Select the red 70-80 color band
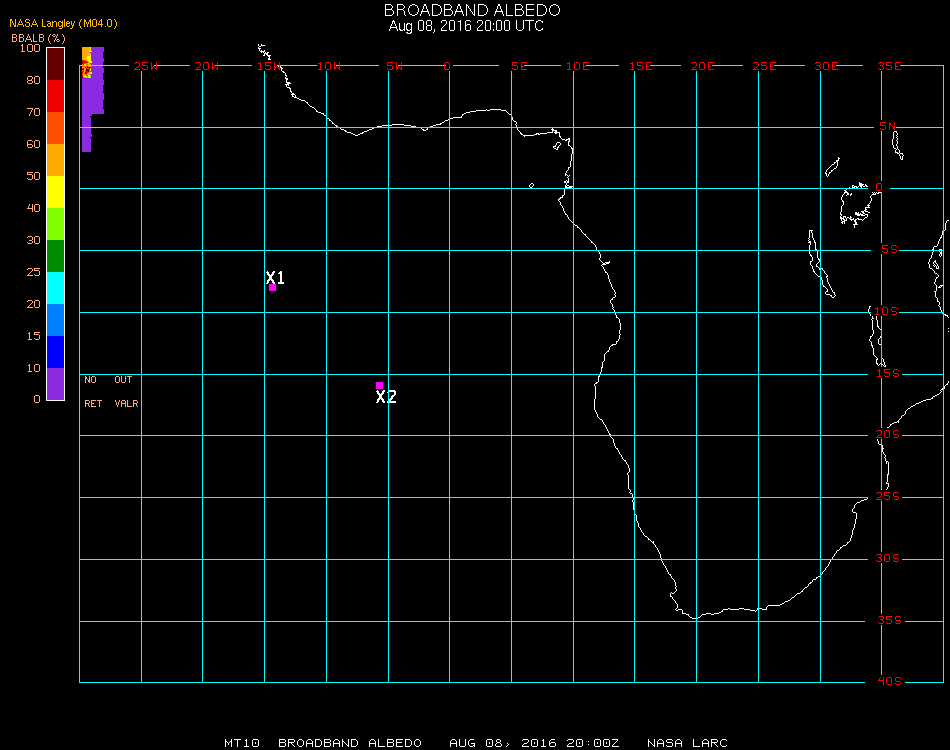Image resolution: width=950 pixels, height=750 pixels. [x=56, y=96]
